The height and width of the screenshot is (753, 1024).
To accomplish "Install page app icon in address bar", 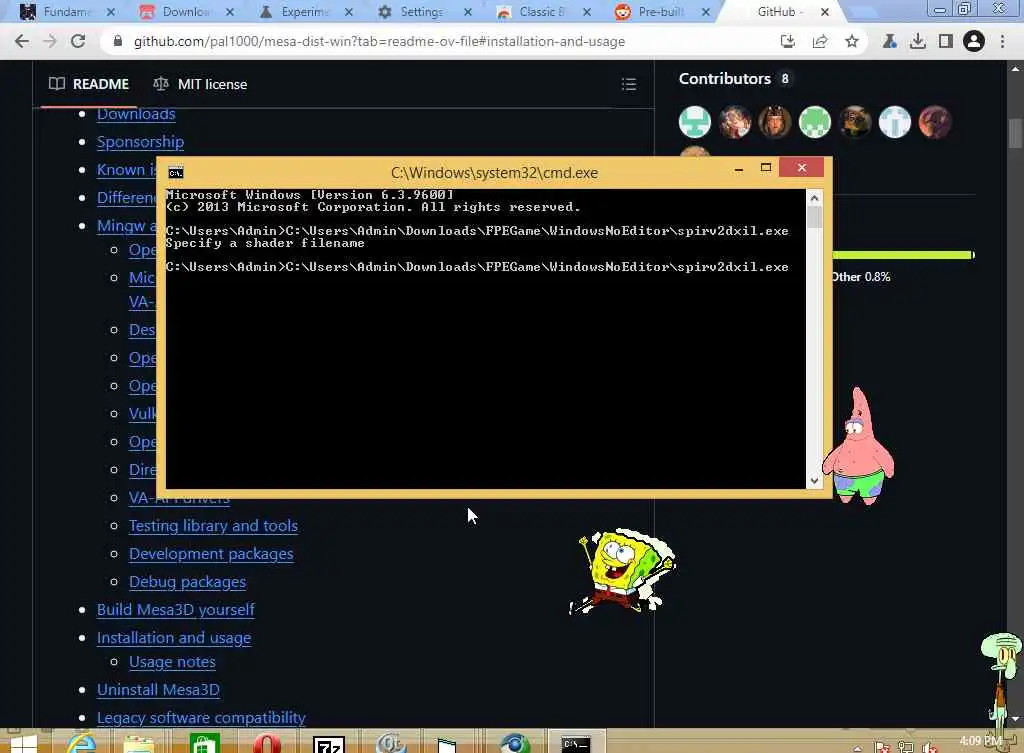I will click(788, 42).
